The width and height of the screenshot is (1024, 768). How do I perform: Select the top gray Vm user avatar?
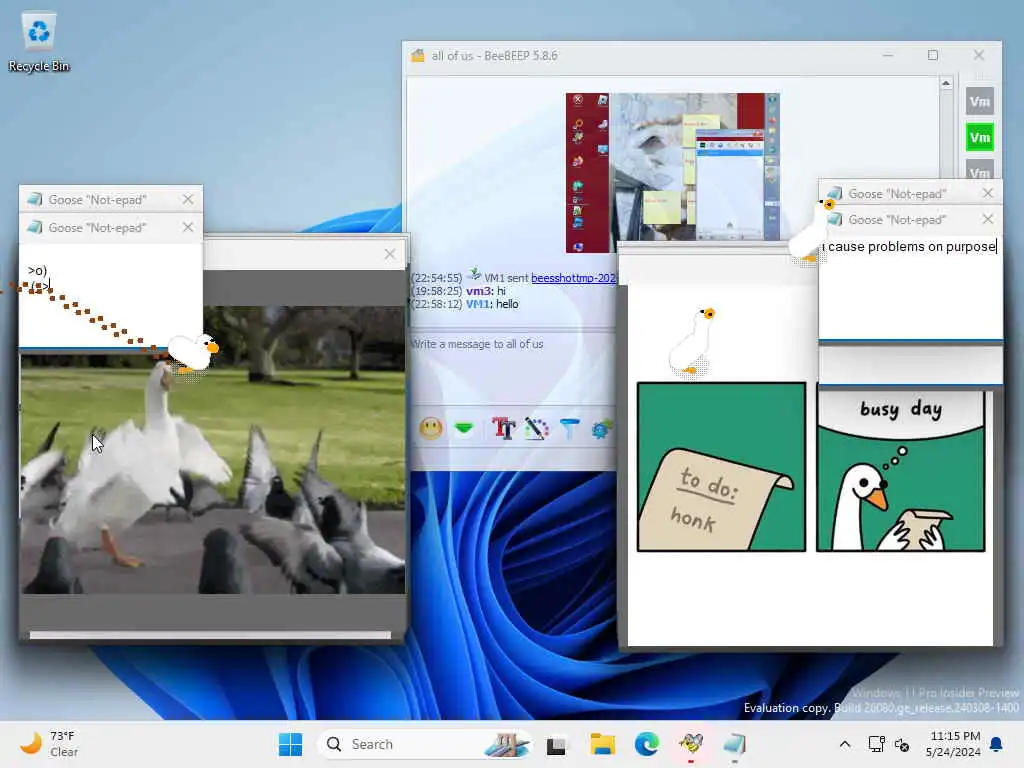click(x=980, y=101)
